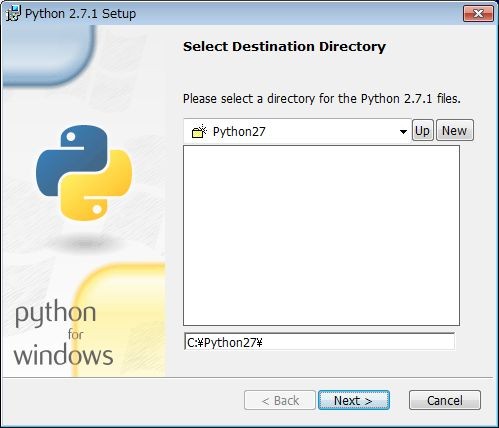This screenshot has height=428, width=499.
Task: Proceed by clicking Next >
Action: coord(354,400)
